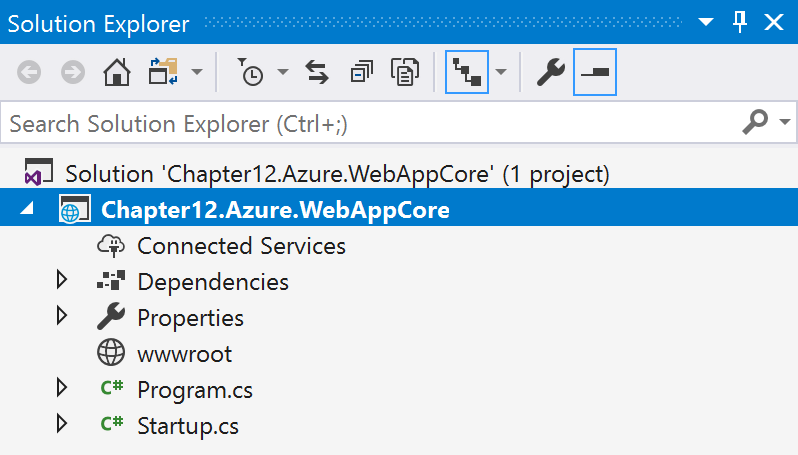Click the Switch Views toolbar icon
Image resolution: width=798 pixels, height=455 pixels.
point(162,73)
